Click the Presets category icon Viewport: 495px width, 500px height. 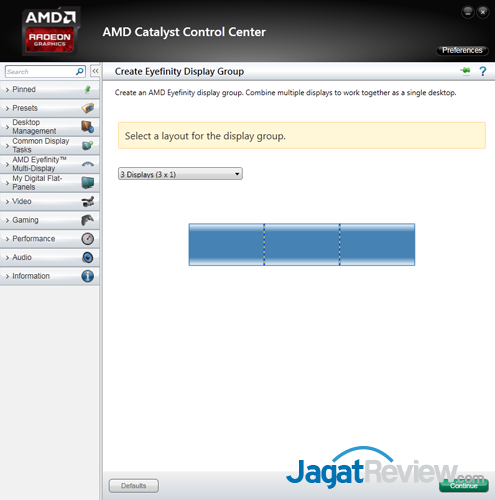click(x=88, y=108)
